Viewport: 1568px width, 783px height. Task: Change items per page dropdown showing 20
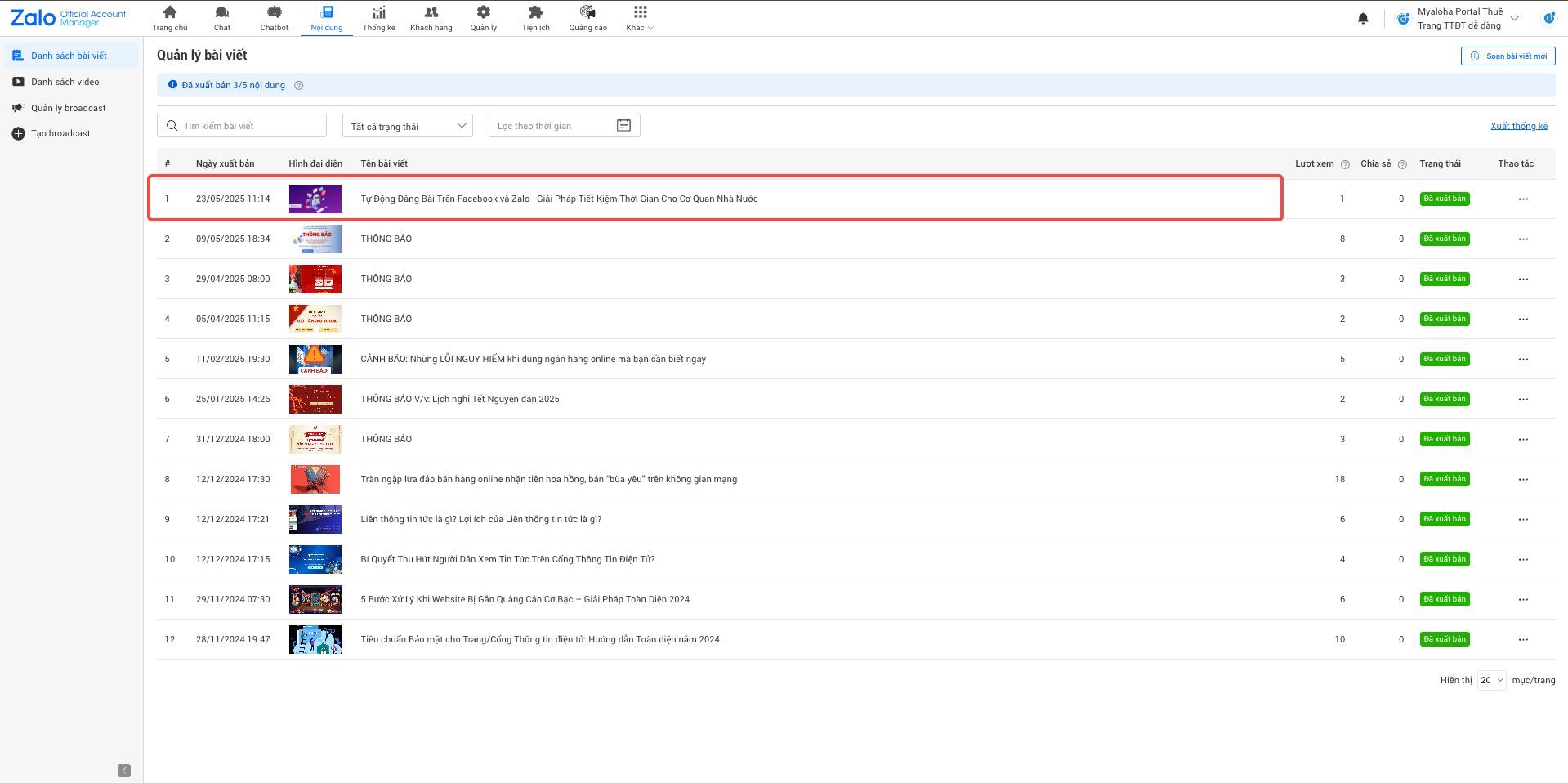tap(1490, 680)
